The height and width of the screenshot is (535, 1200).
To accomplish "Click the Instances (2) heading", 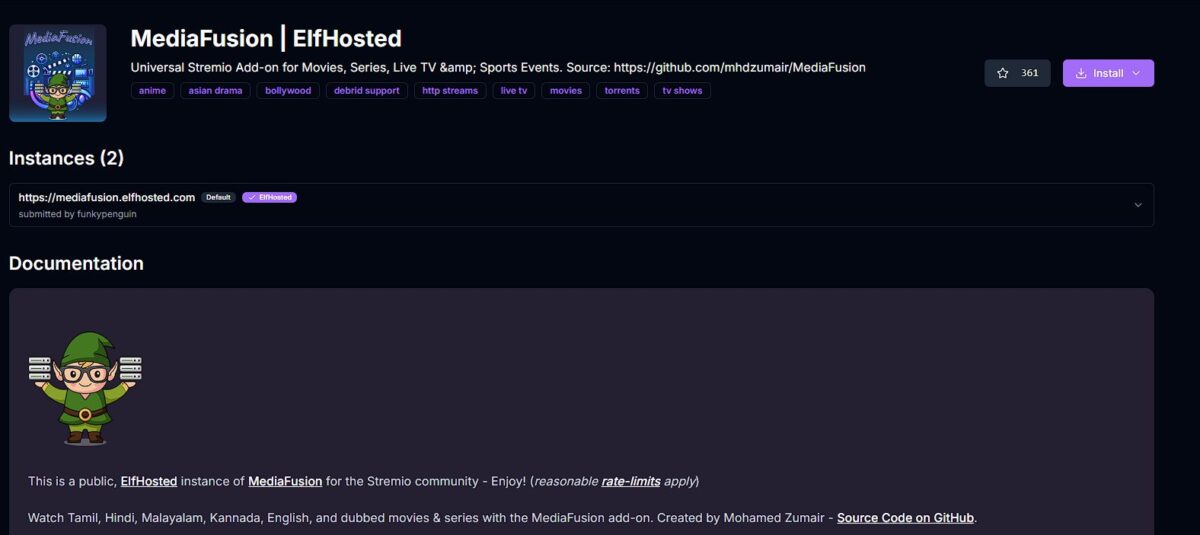I will pos(66,158).
